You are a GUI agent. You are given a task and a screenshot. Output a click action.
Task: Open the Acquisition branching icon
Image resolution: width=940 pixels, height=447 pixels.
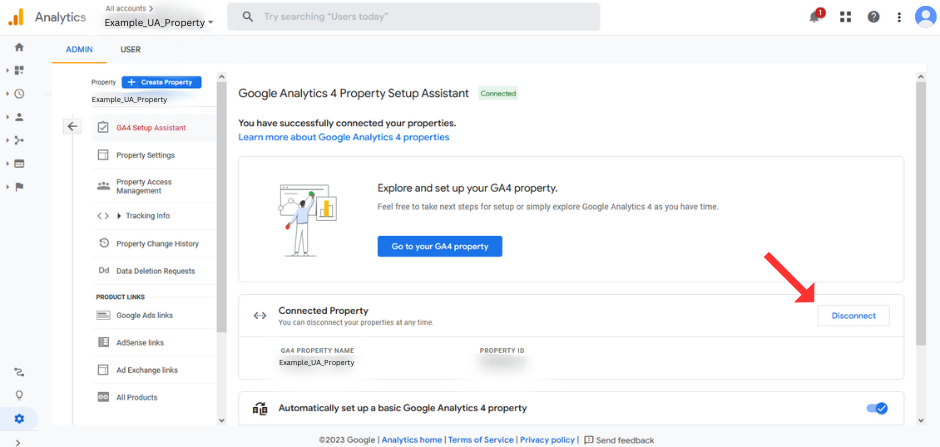pyautogui.click(x=19, y=140)
